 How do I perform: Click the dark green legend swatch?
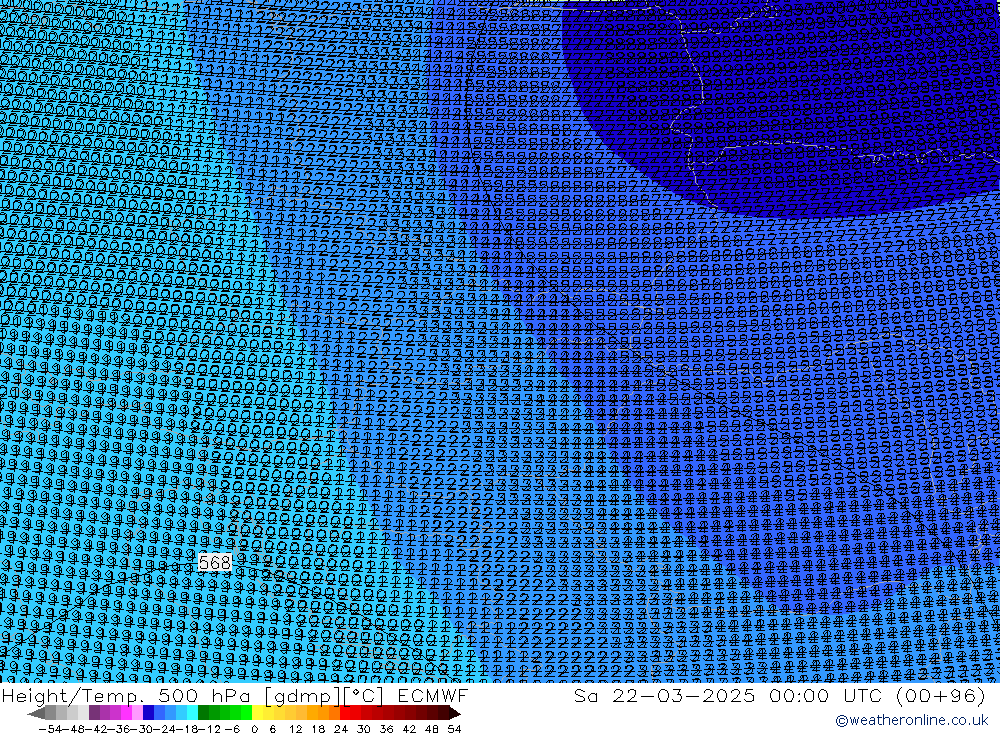[203, 713]
